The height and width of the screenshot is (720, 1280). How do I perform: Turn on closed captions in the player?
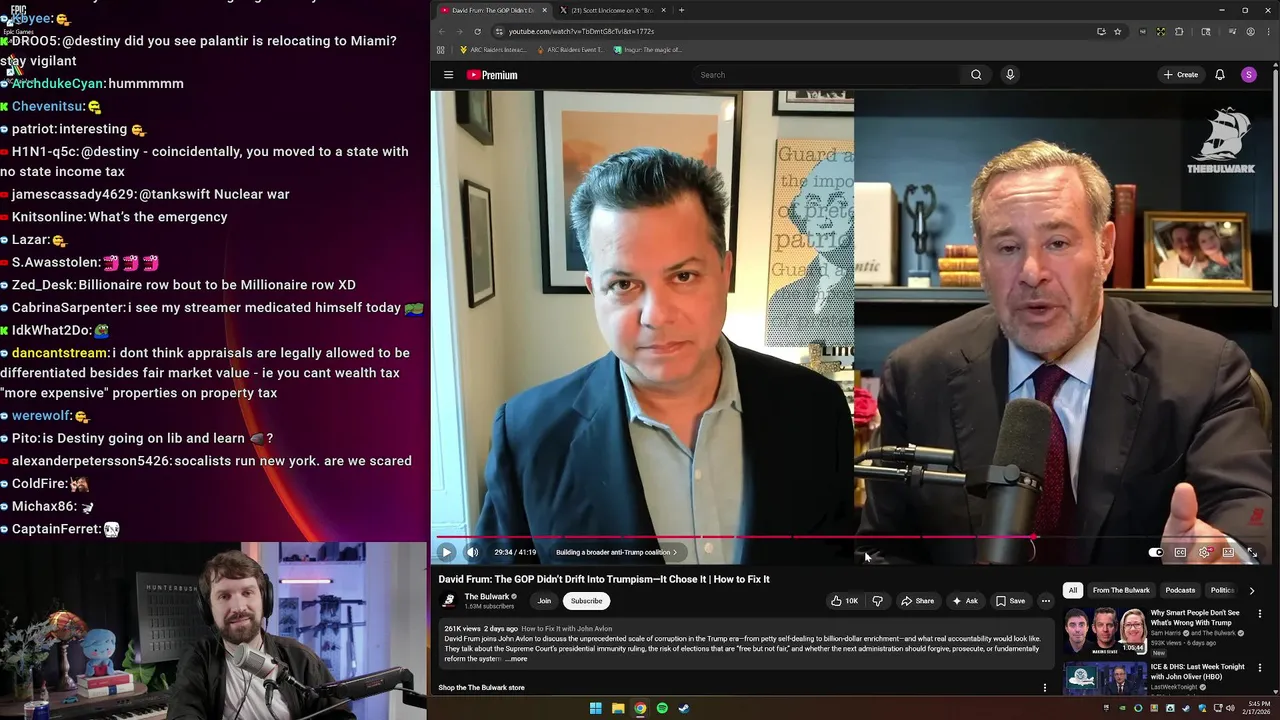[x=1180, y=552]
